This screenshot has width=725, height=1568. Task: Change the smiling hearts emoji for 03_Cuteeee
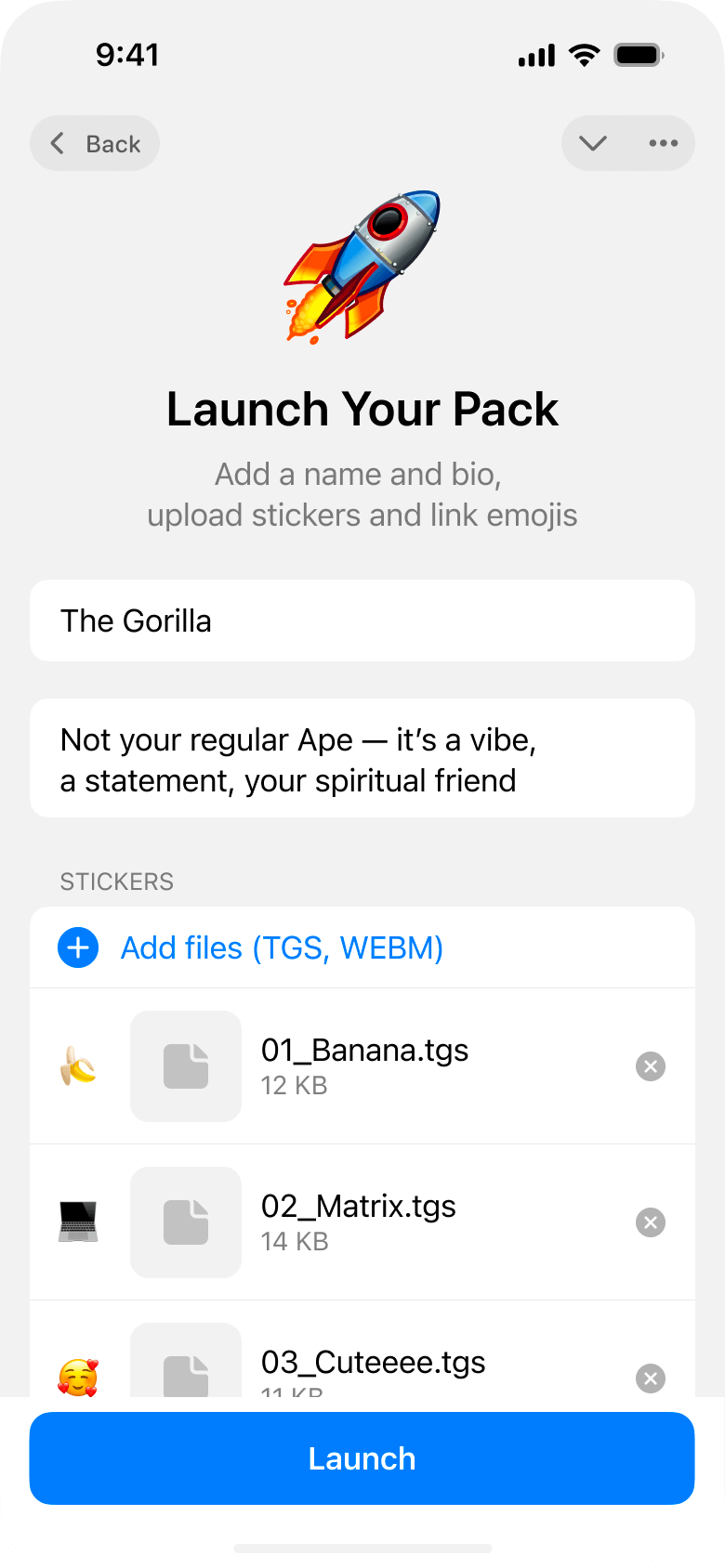pyautogui.click(x=78, y=1378)
